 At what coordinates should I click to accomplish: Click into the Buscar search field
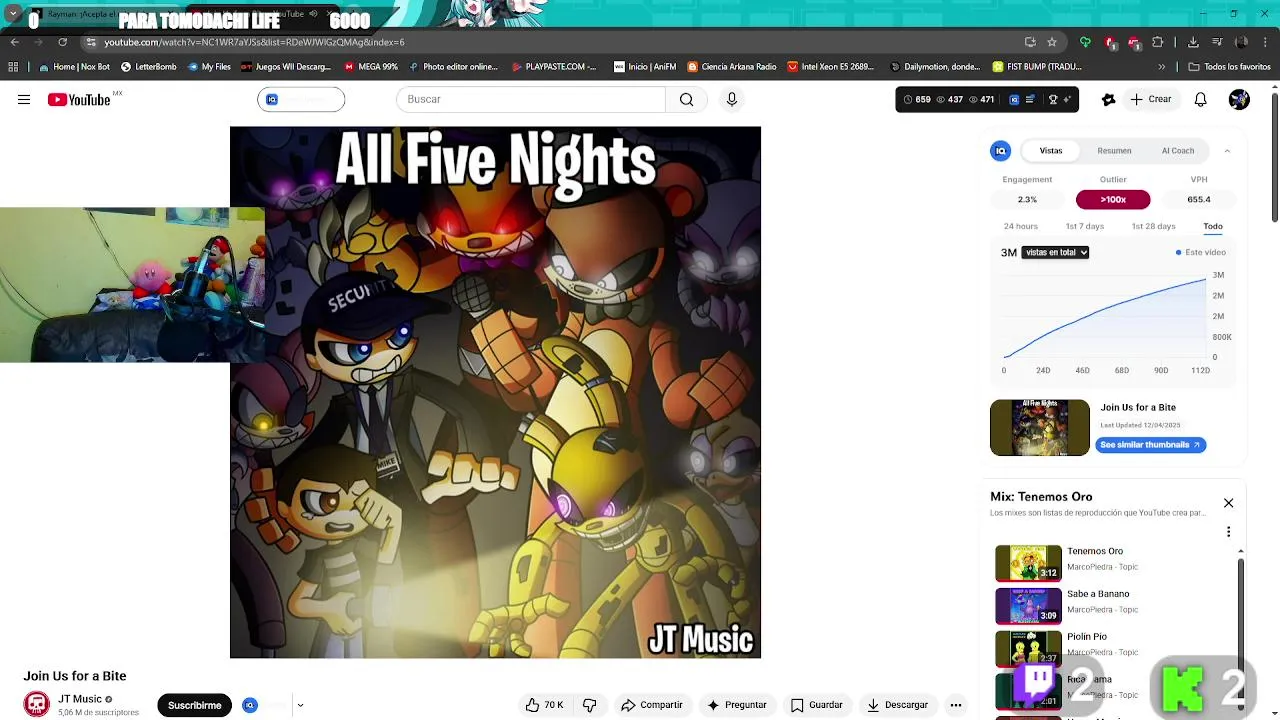click(x=530, y=99)
